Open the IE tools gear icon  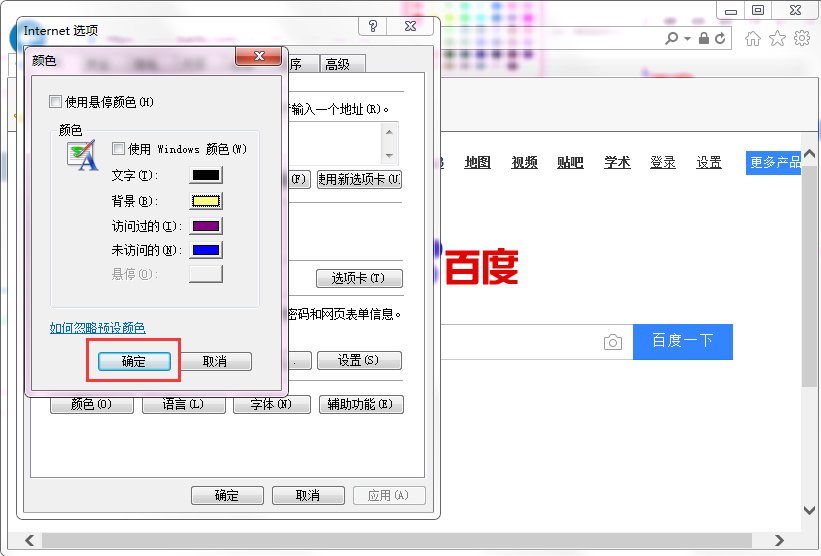point(802,38)
